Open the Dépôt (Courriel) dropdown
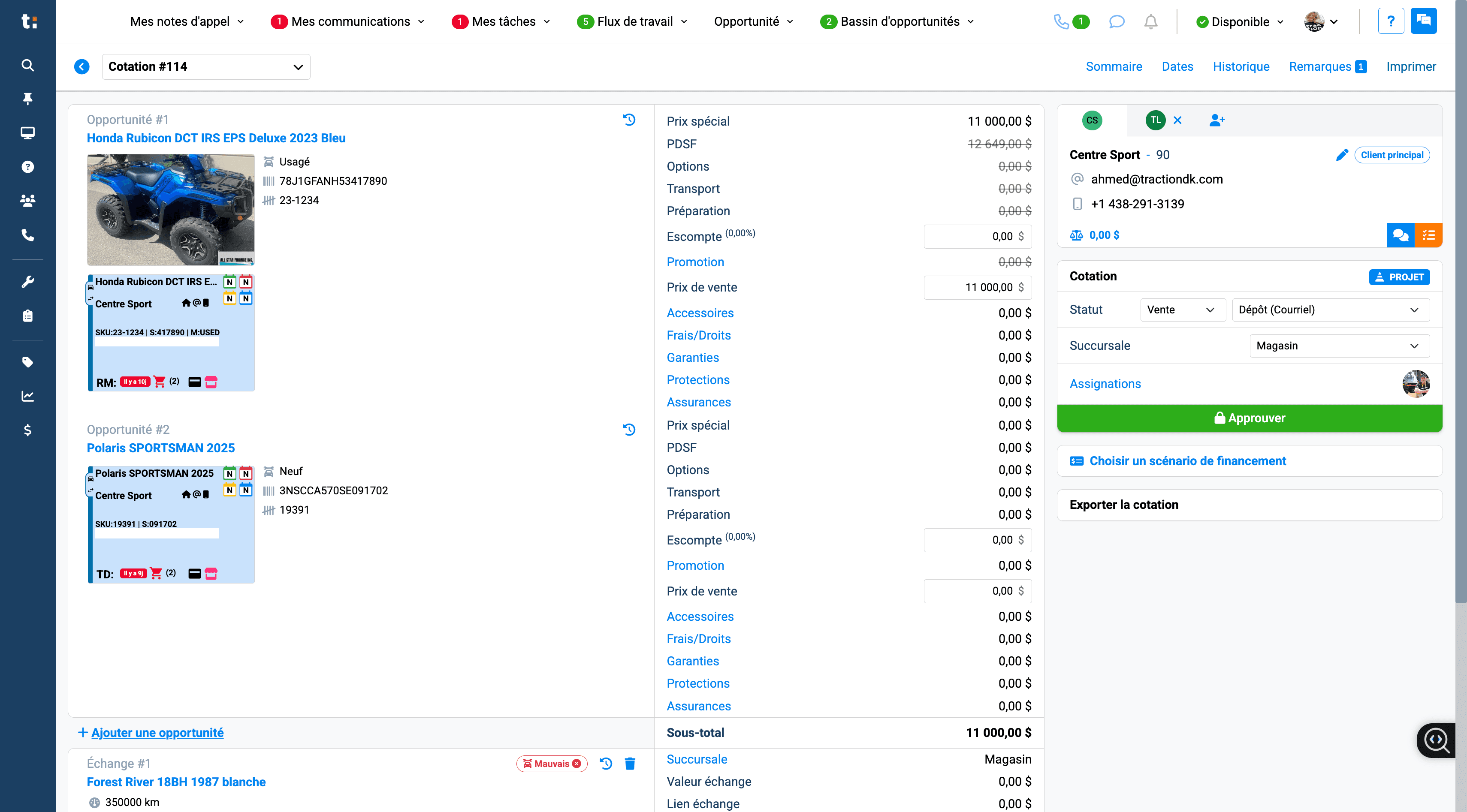The image size is (1467, 812). [1330, 310]
